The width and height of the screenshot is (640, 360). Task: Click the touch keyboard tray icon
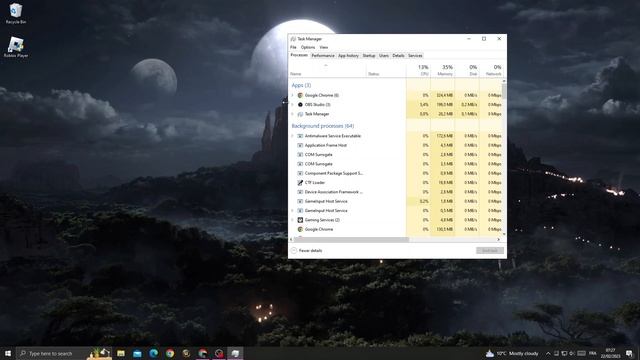coord(581,353)
